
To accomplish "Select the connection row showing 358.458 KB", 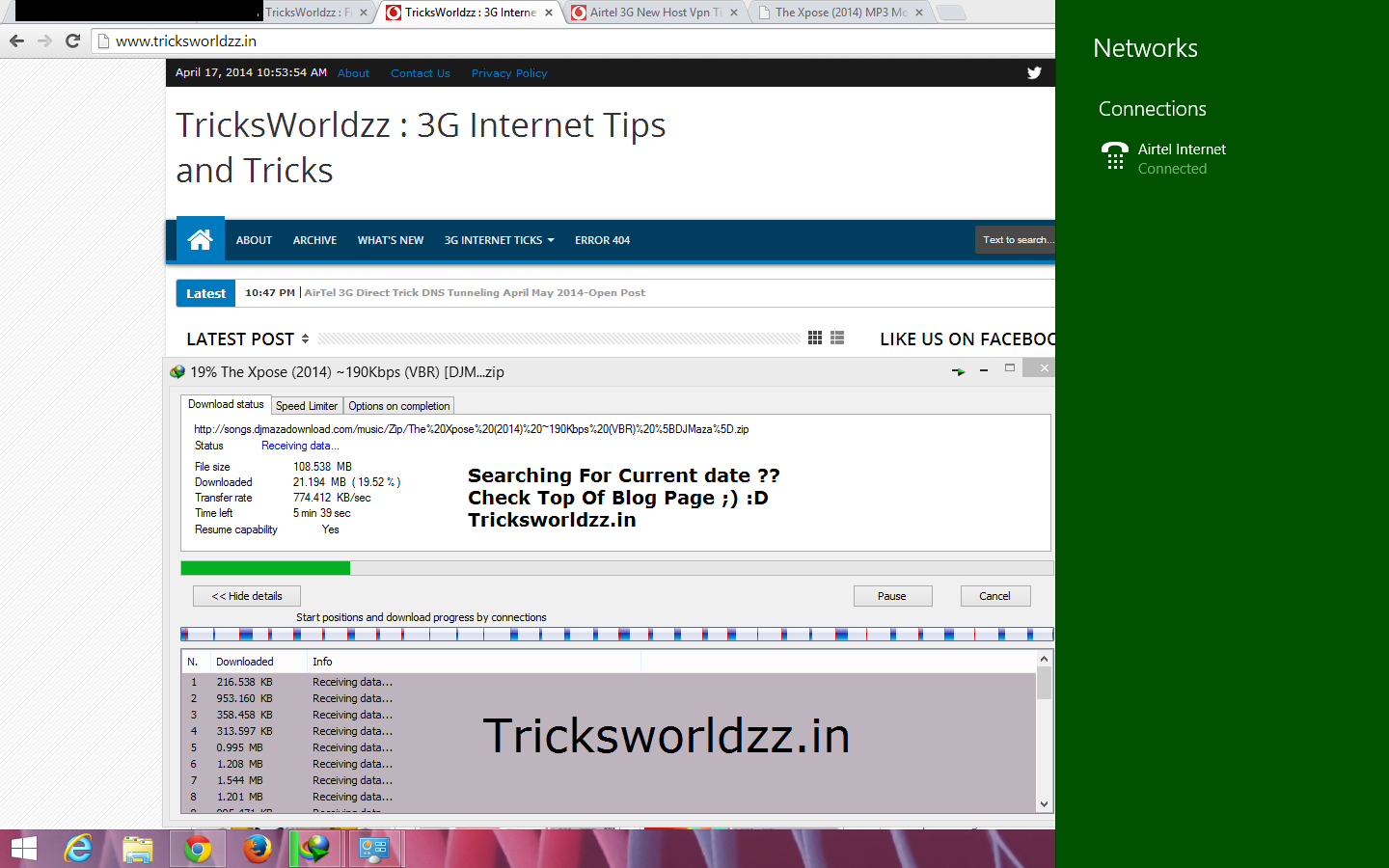I will tap(609, 715).
